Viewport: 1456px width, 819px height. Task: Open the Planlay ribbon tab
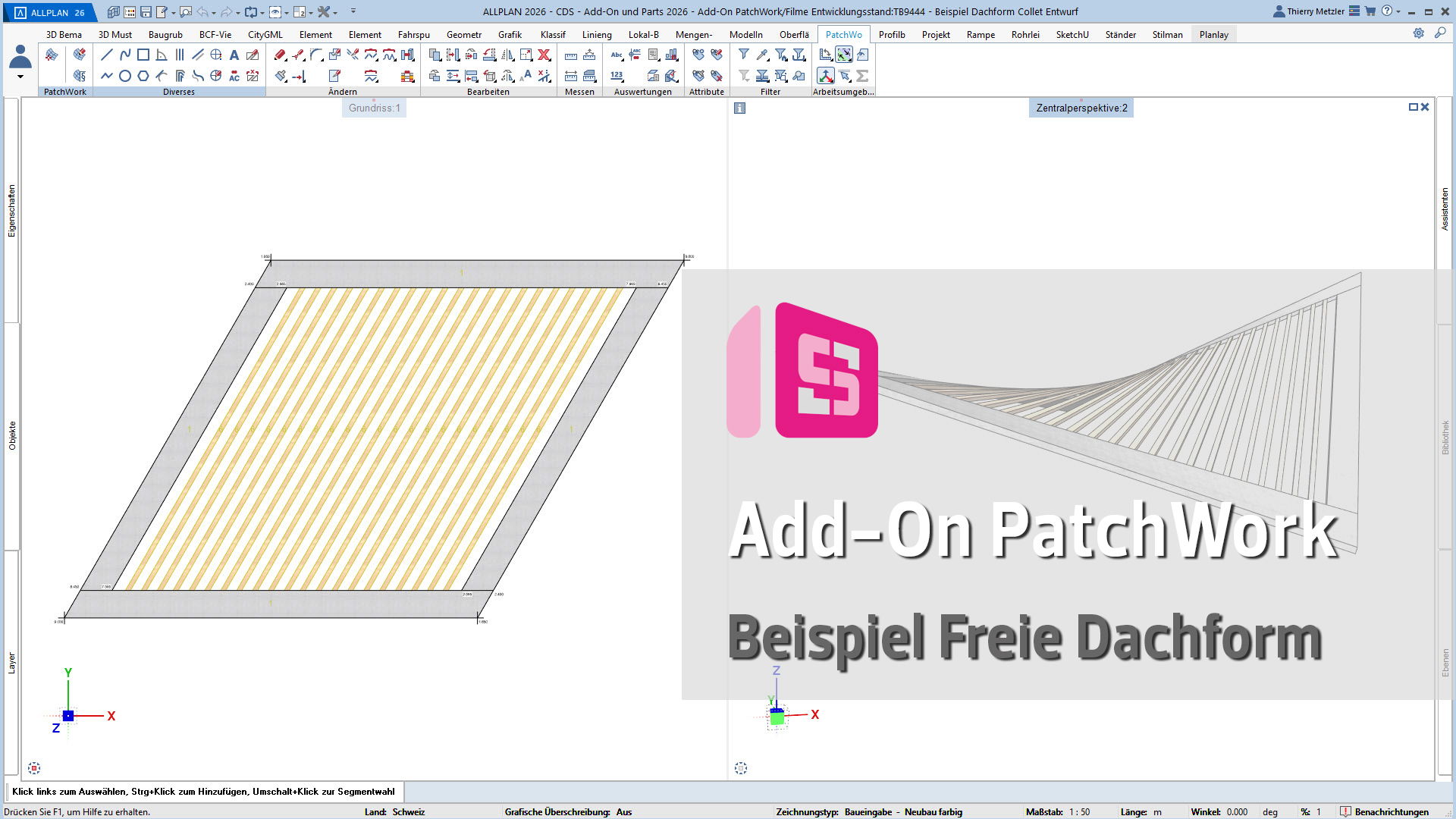coord(1213,34)
